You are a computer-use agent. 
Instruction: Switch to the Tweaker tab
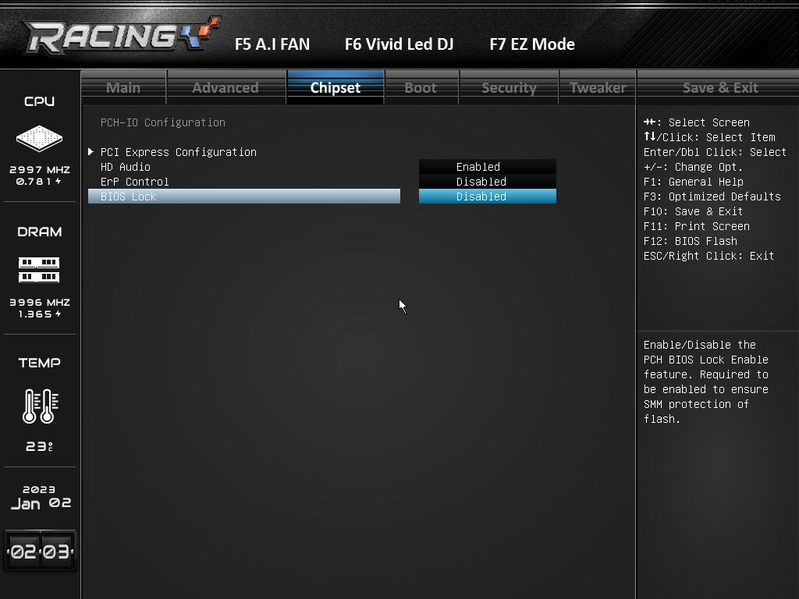click(x=598, y=88)
